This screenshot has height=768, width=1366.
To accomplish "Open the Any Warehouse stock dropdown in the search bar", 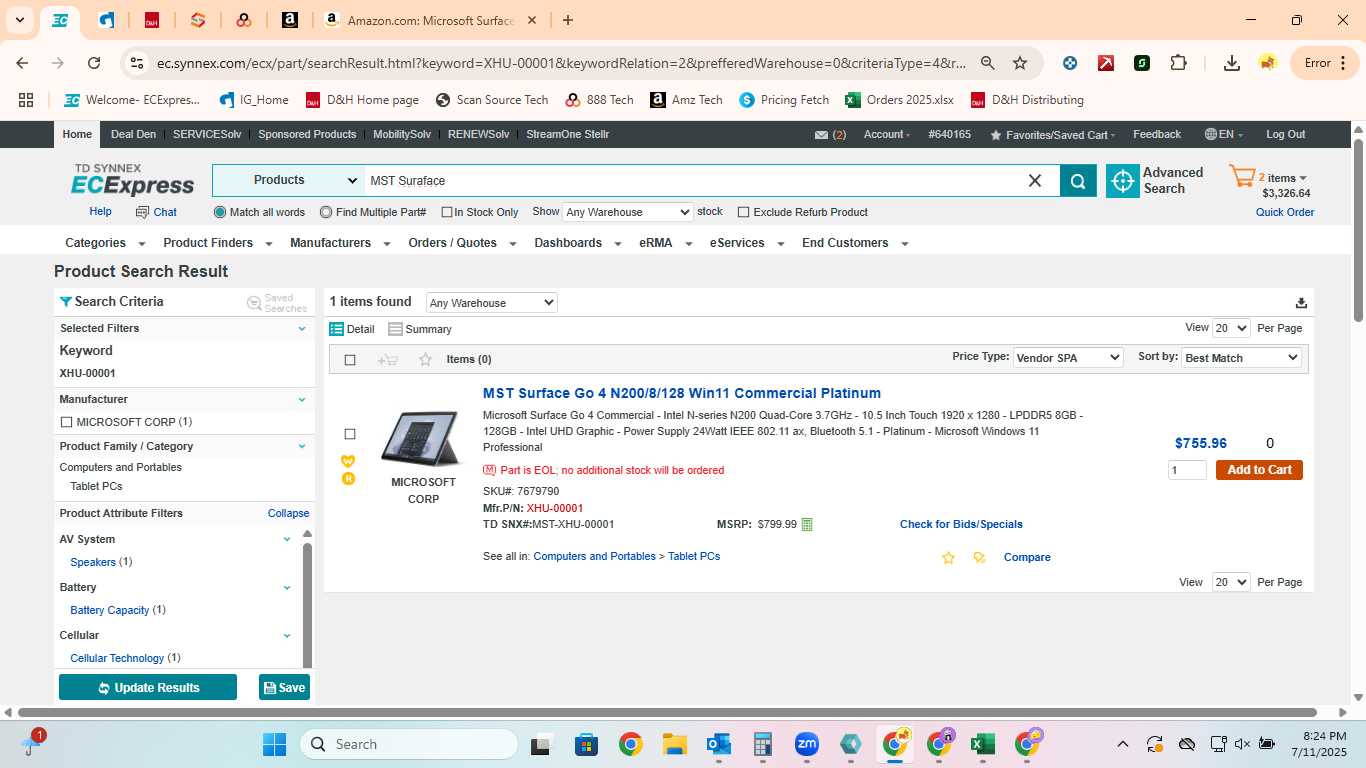I will coord(627,212).
